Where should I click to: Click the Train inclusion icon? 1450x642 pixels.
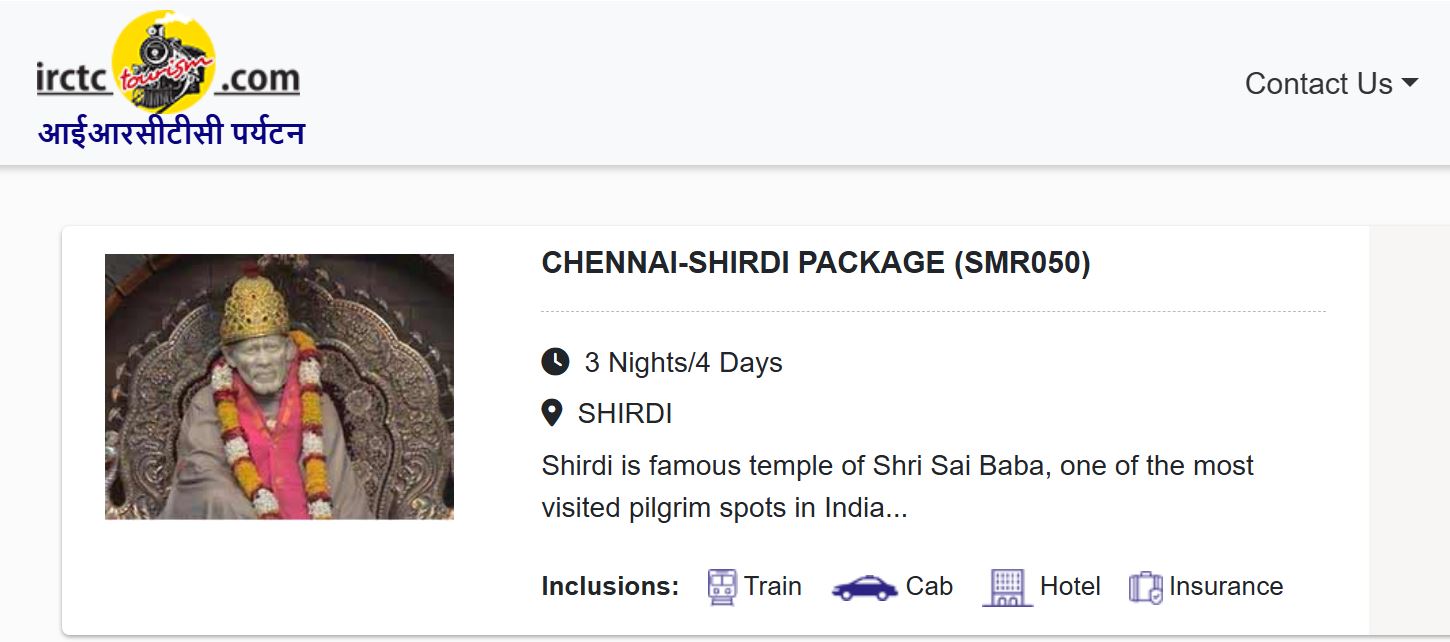tap(720, 586)
